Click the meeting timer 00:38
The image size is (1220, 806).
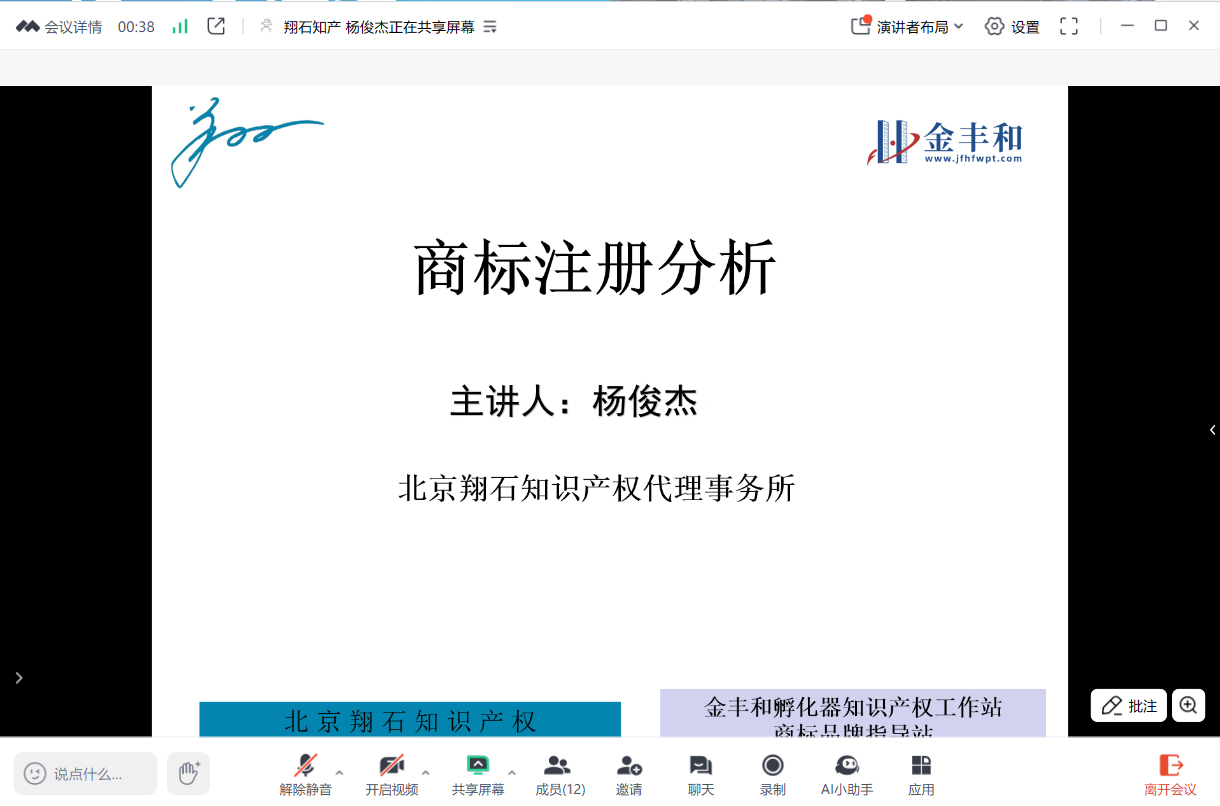click(x=136, y=27)
